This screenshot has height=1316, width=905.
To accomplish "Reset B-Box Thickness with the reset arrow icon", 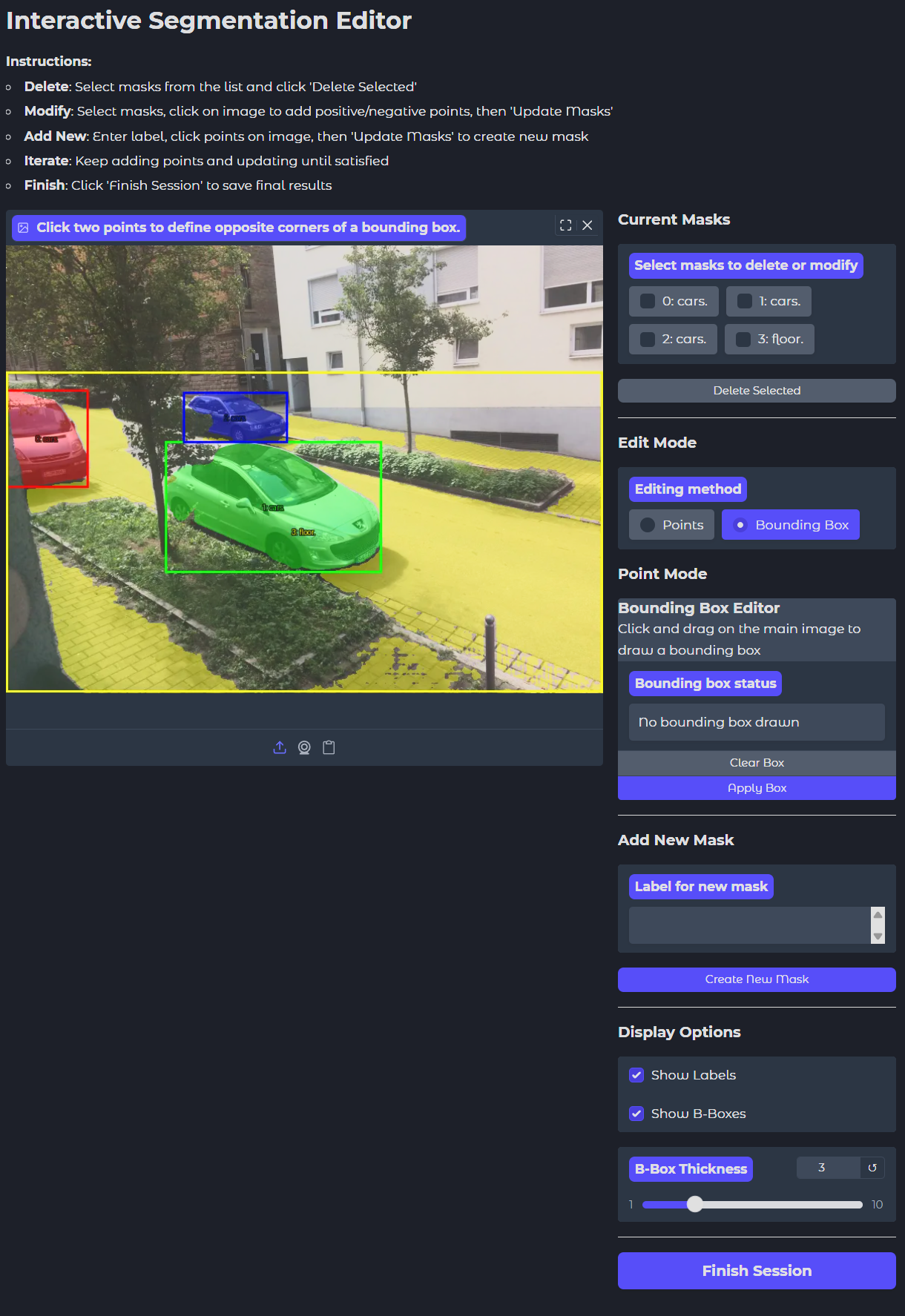I will pos(872,1168).
